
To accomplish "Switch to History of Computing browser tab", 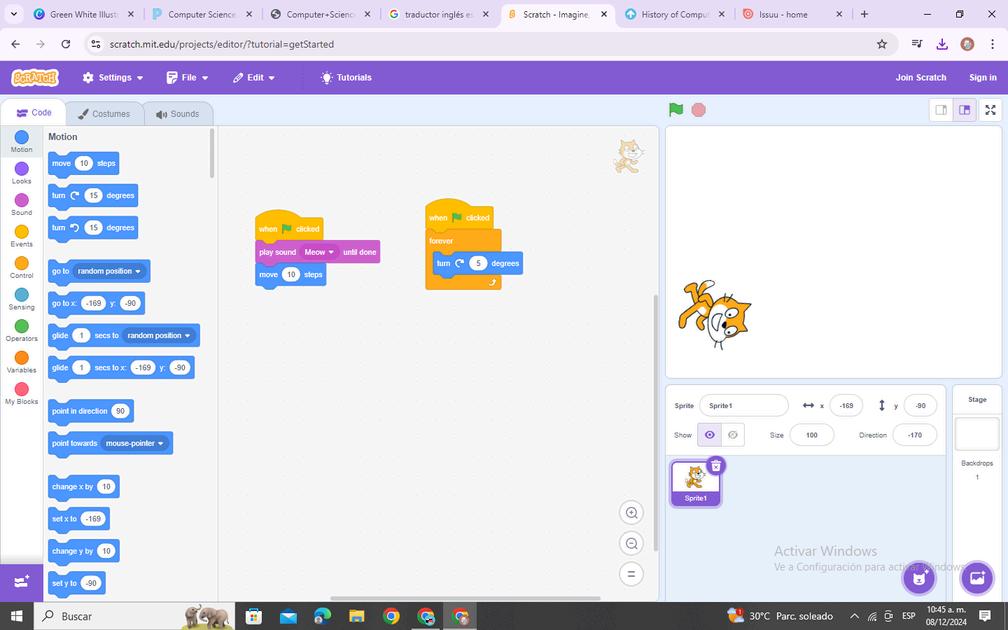I will coord(676,14).
